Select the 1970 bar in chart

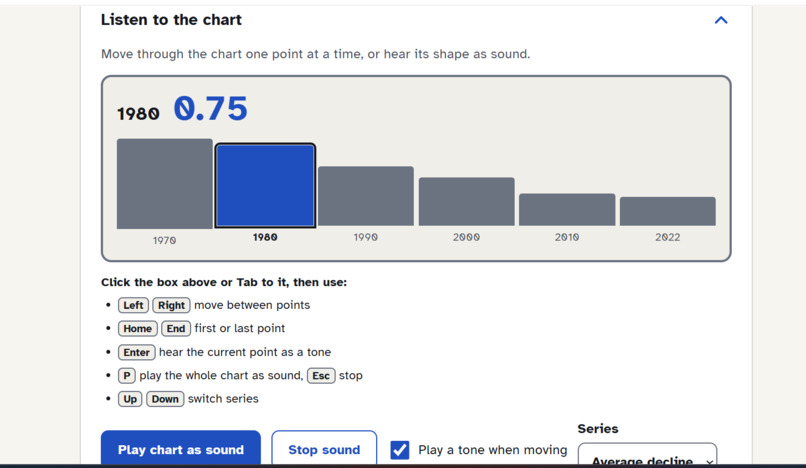click(x=164, y=184)
